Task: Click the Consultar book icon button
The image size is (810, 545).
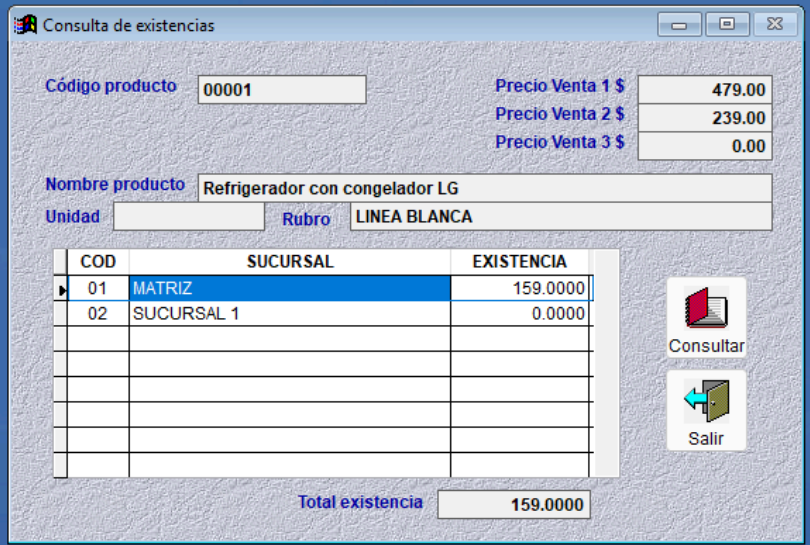Action: click(x=706, y=317)
